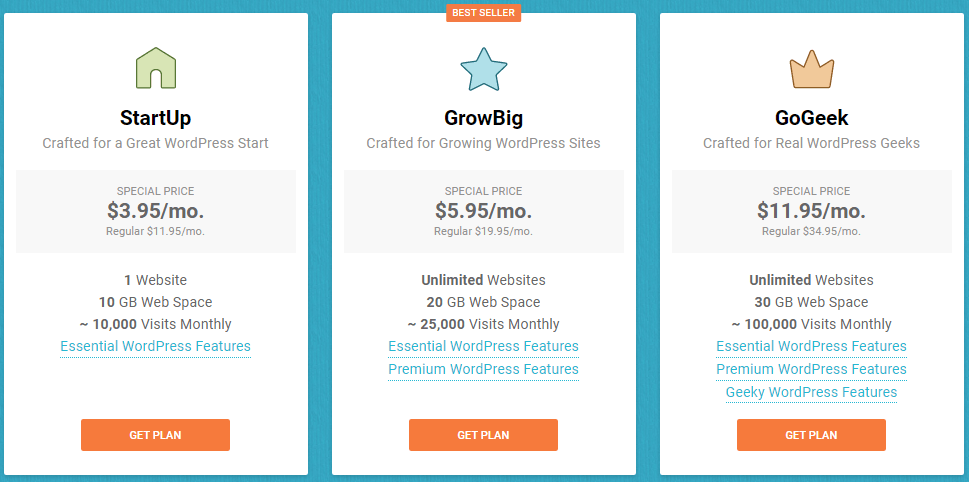Click the BEST SELLER badge
This screenshot has height=482, width=969.
[x=483, y=13]
